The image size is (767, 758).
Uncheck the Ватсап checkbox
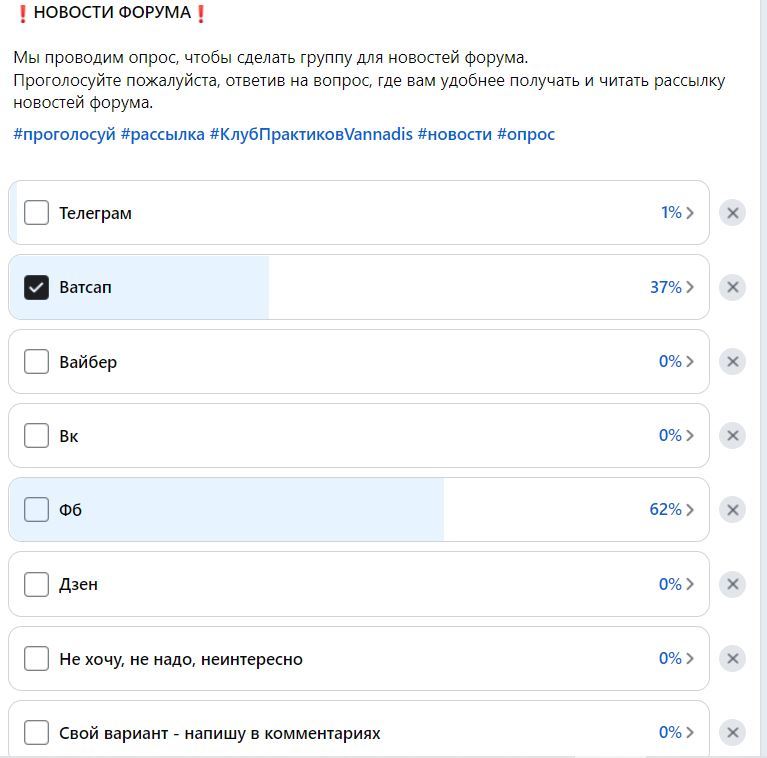(36, 287)
